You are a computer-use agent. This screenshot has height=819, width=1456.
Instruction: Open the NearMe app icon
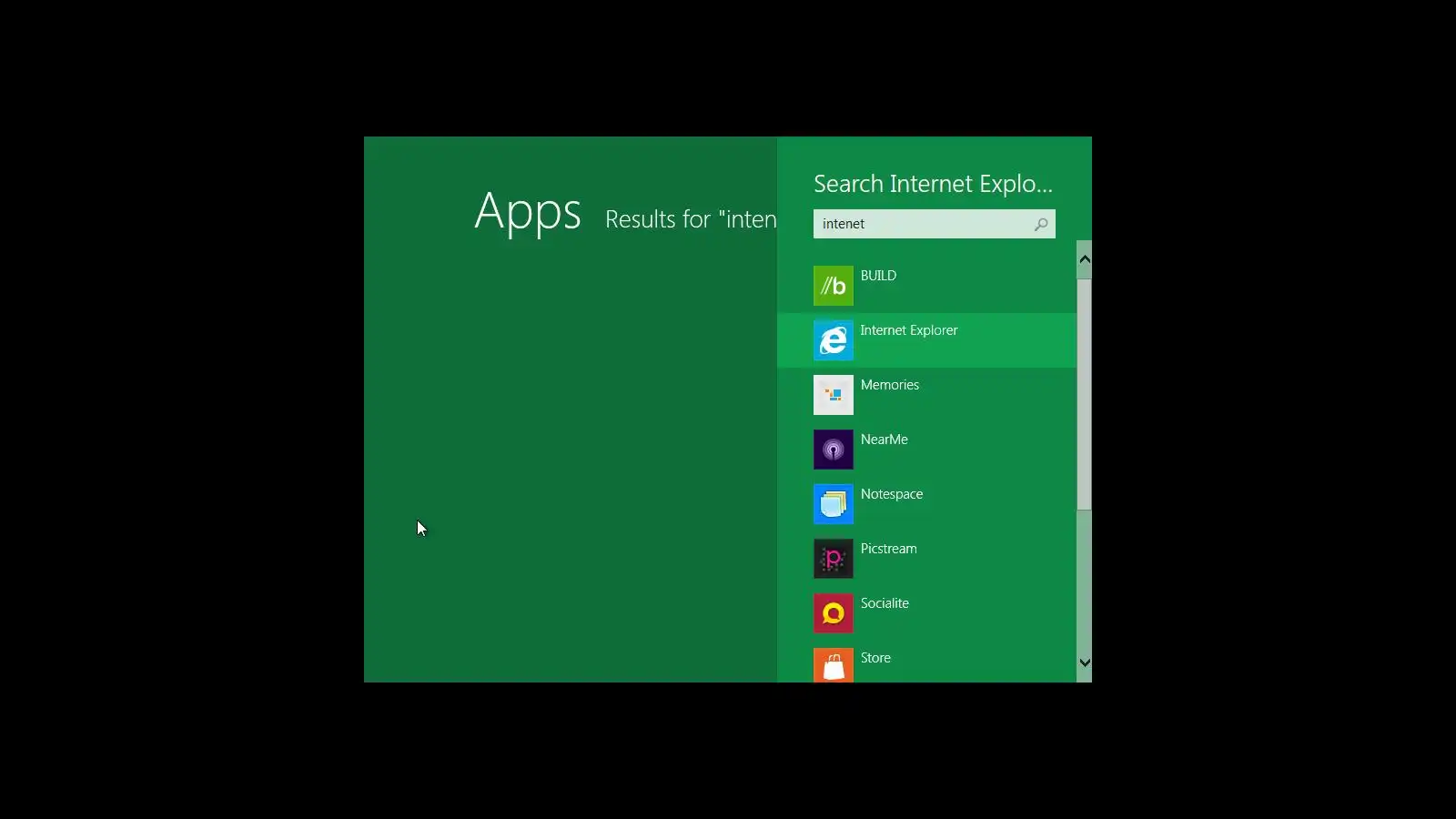click(x=834, y=450)
